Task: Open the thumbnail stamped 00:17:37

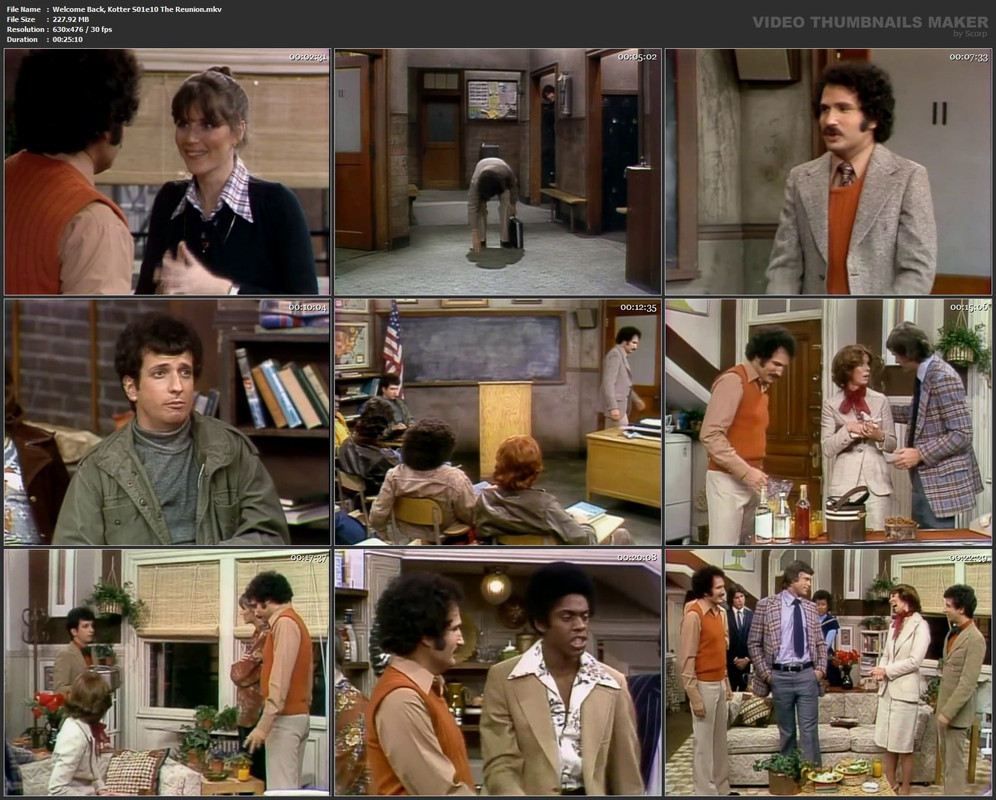Action: [x=167, y=672]
